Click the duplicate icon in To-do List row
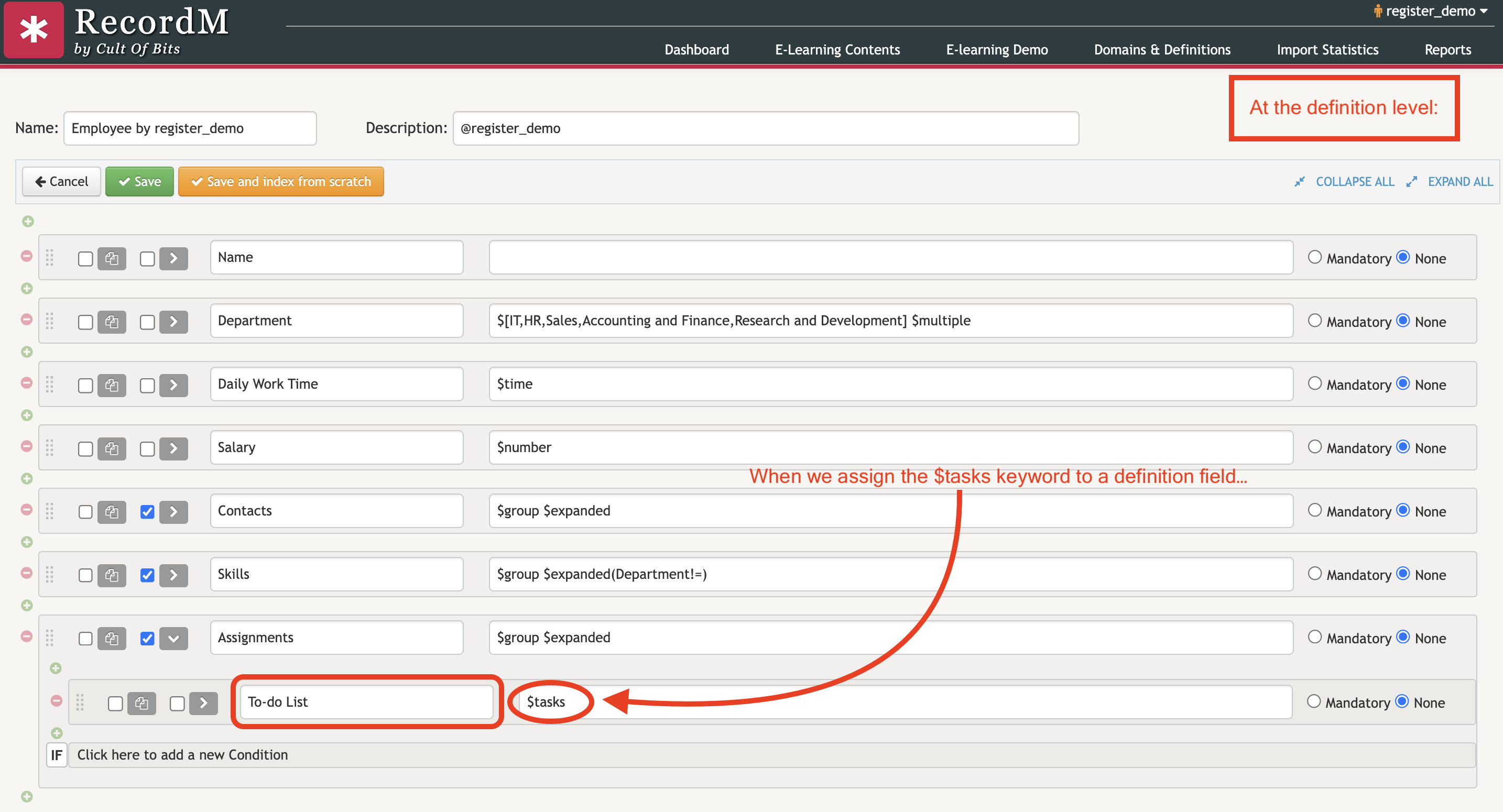 (x=141, y=703)
